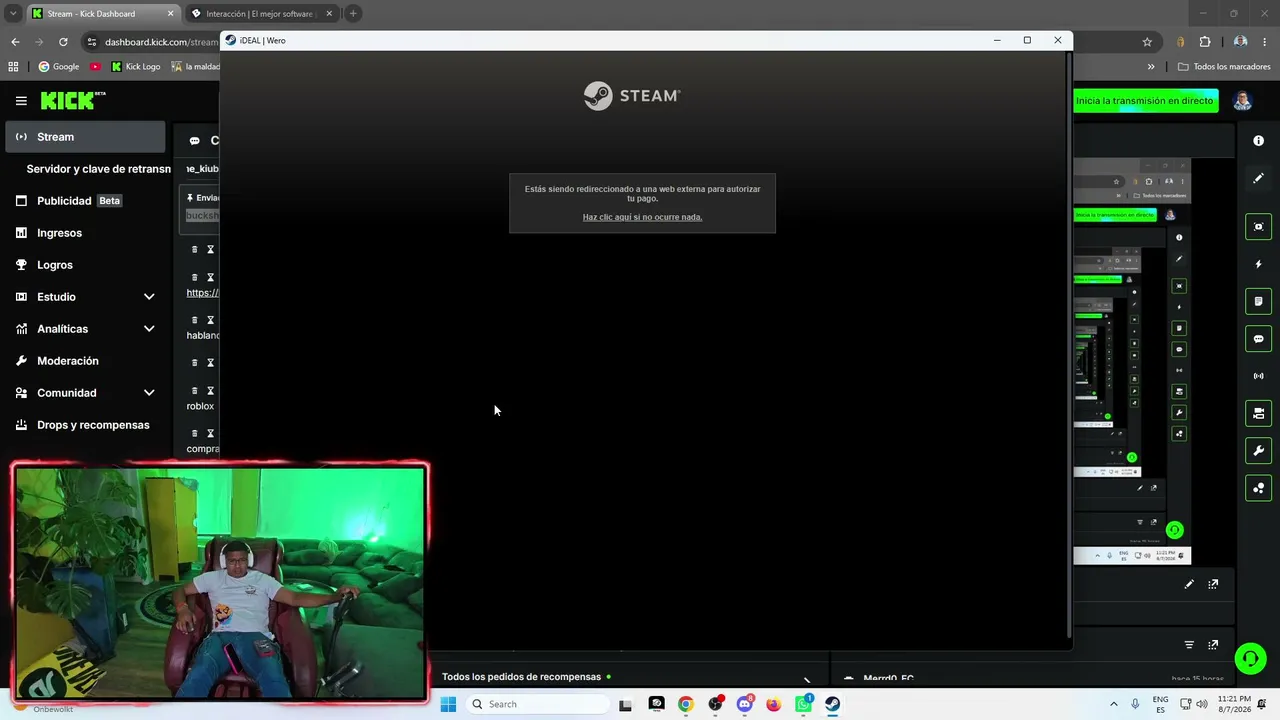
Task: Click the taskbar Search box
Action: (538, 704)
